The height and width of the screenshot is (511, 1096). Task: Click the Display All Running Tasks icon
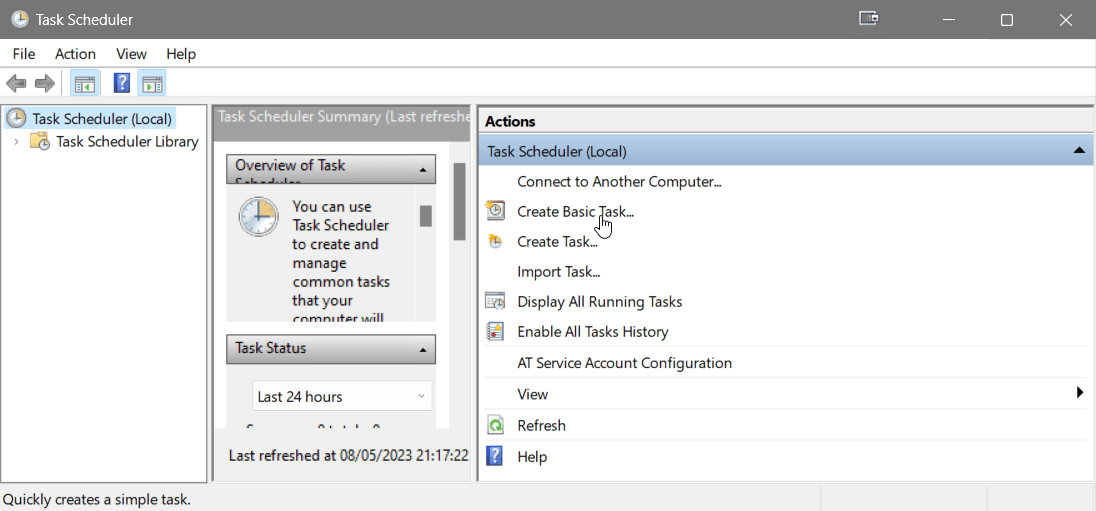pyautogui.click(x=495, y=301)
